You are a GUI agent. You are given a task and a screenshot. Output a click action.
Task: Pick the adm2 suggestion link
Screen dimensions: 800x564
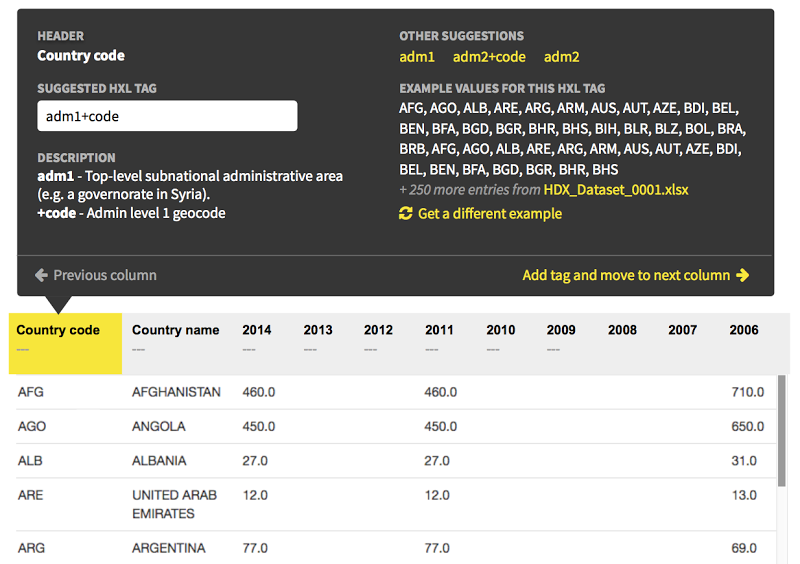(x=561, y=57)
